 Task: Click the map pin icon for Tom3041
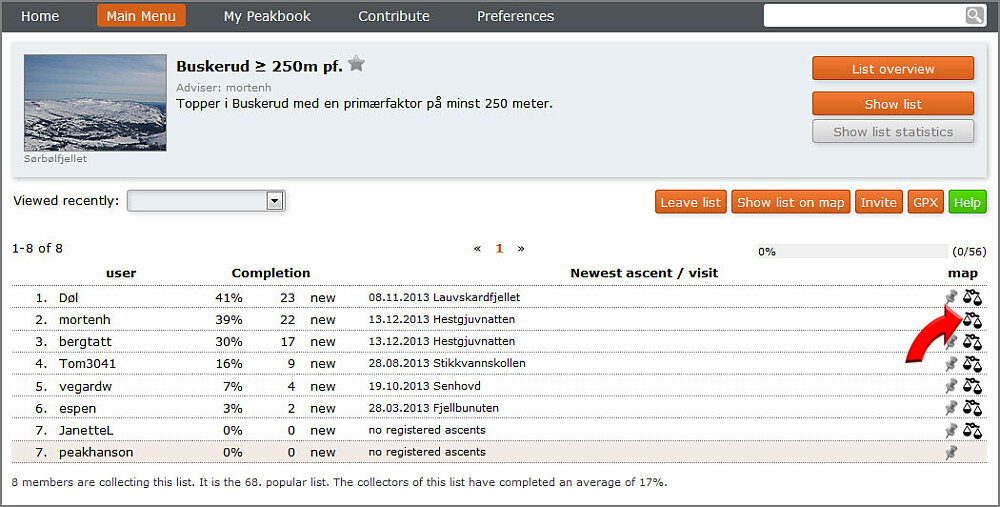(951, 364)
